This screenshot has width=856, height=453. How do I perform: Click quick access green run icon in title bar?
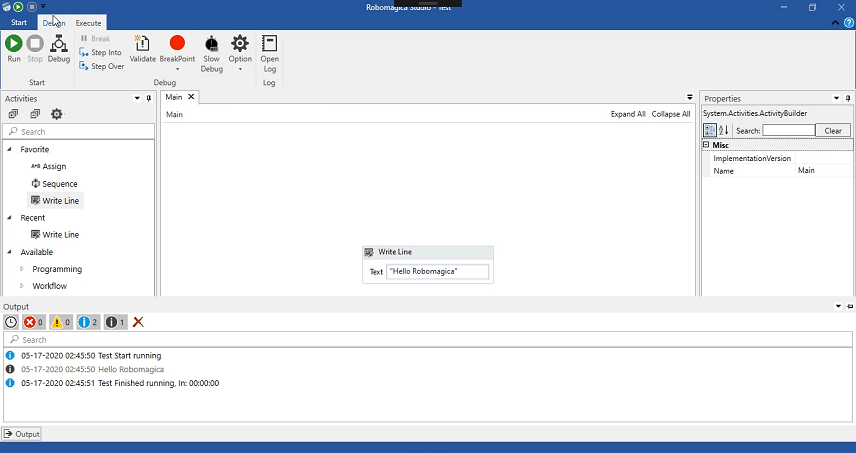point(19,7)
